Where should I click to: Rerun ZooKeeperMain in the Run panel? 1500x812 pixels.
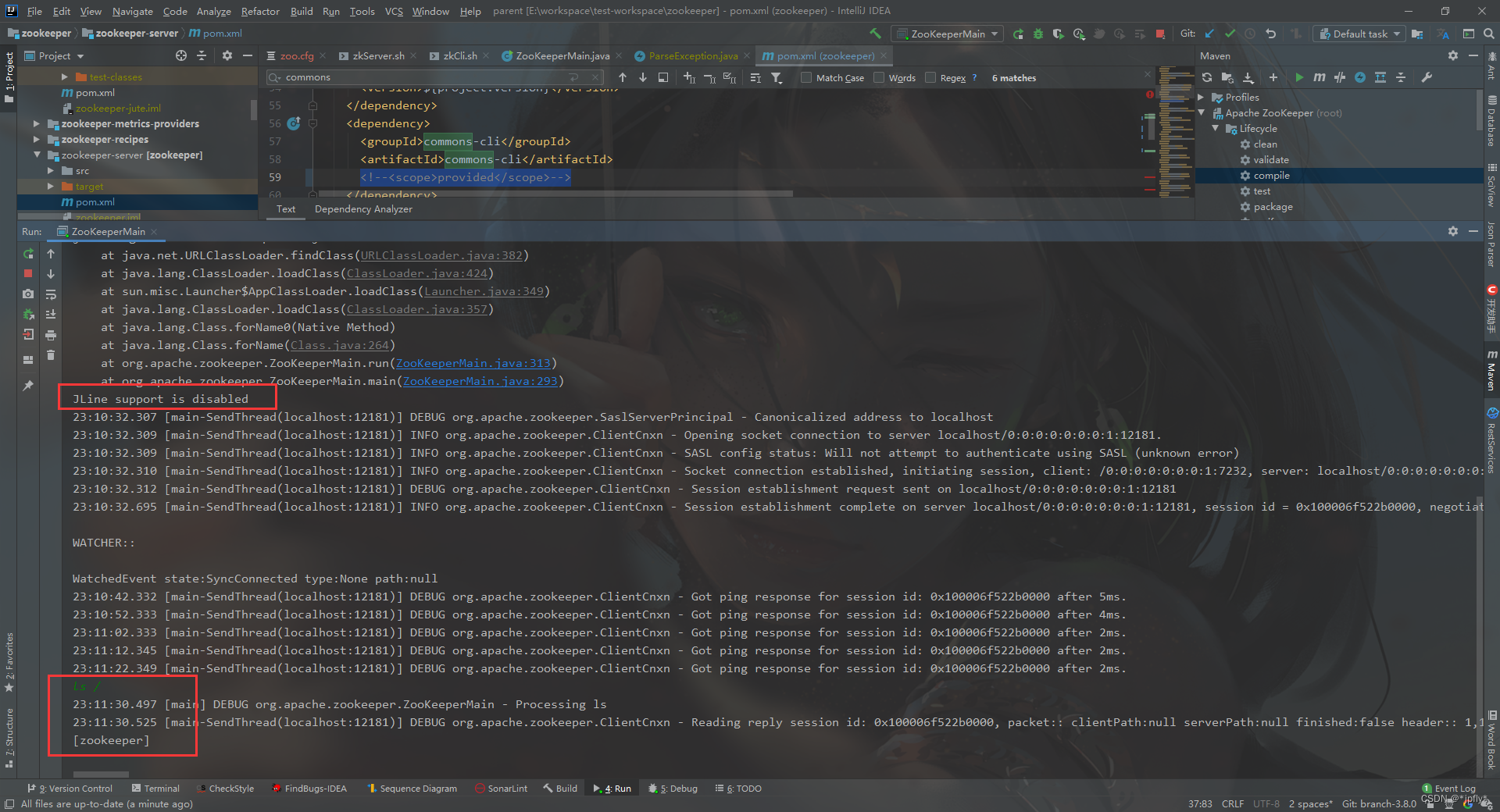28,254
